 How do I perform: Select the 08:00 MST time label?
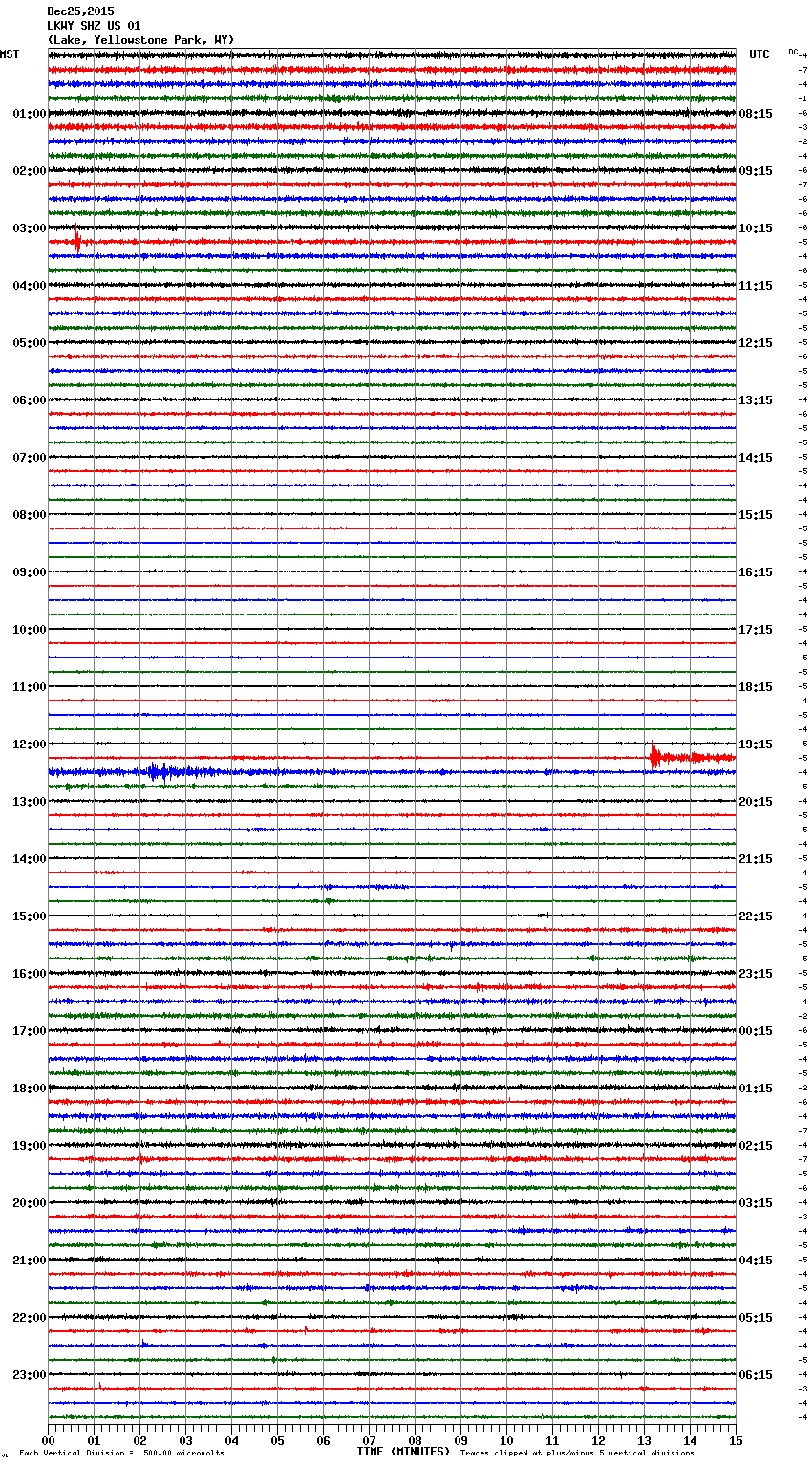29,515
